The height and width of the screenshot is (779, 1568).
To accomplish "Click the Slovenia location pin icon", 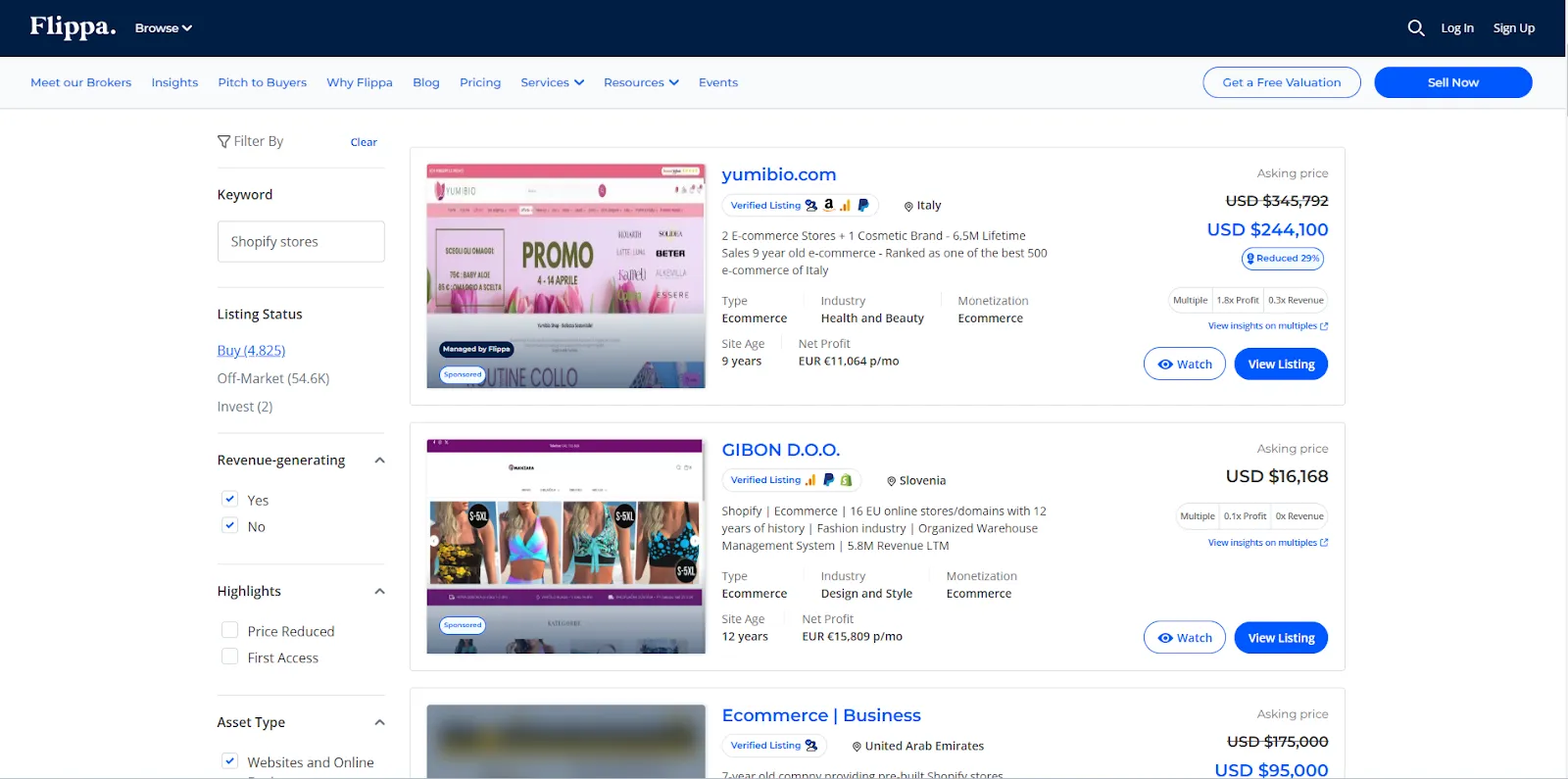I will [892, 481].
